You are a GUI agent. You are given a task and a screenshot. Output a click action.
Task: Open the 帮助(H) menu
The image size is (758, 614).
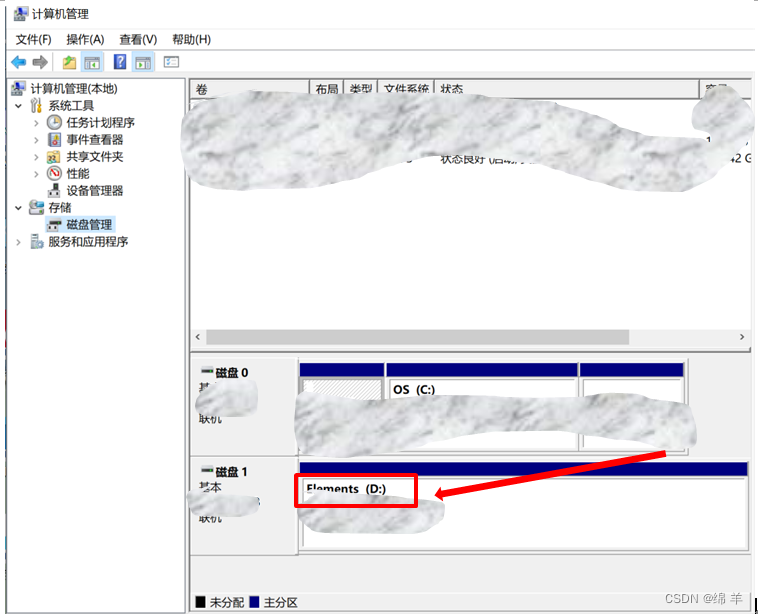[x=191, y=39]
